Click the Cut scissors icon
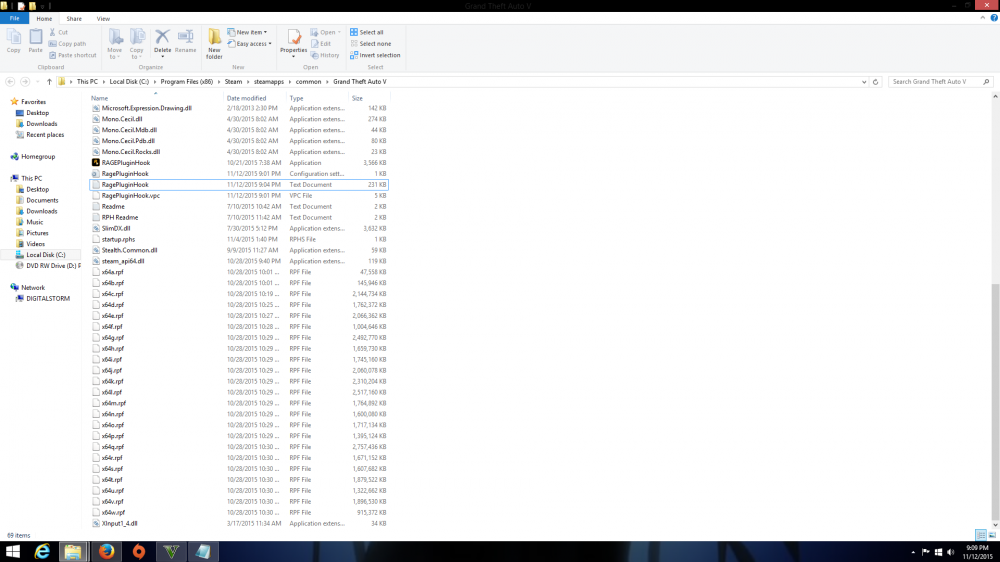Screen dimensions: 1000x562 (x=52, y=32)
